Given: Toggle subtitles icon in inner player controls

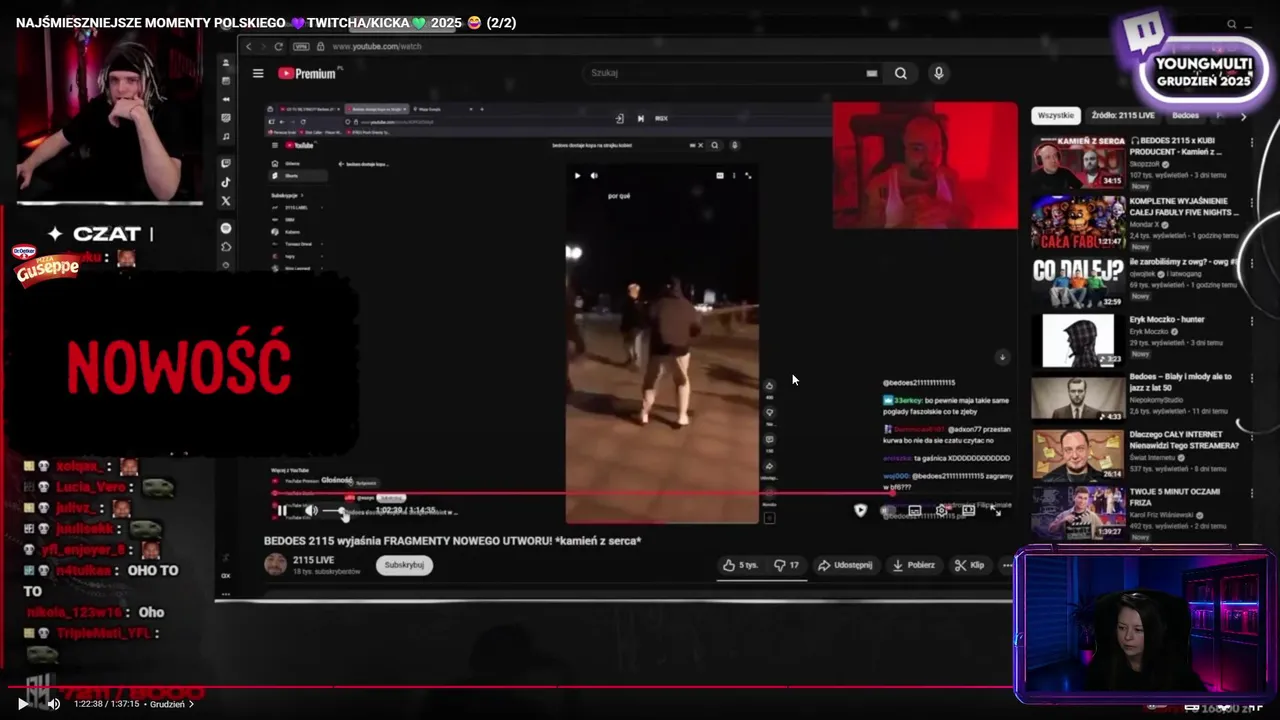Looking at the screenshot, I should click(x=914, y=511).
